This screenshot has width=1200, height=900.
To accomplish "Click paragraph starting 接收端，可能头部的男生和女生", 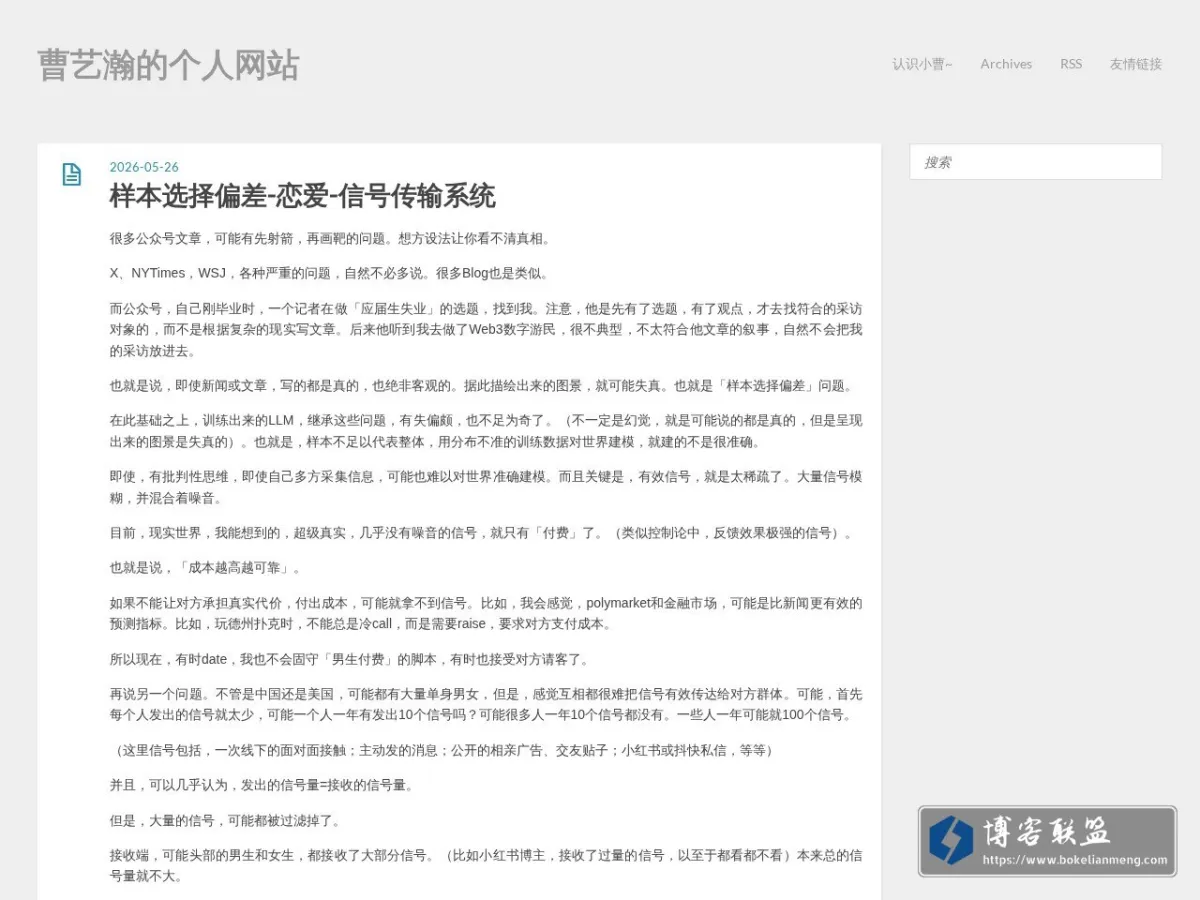I will click(486, 866).
